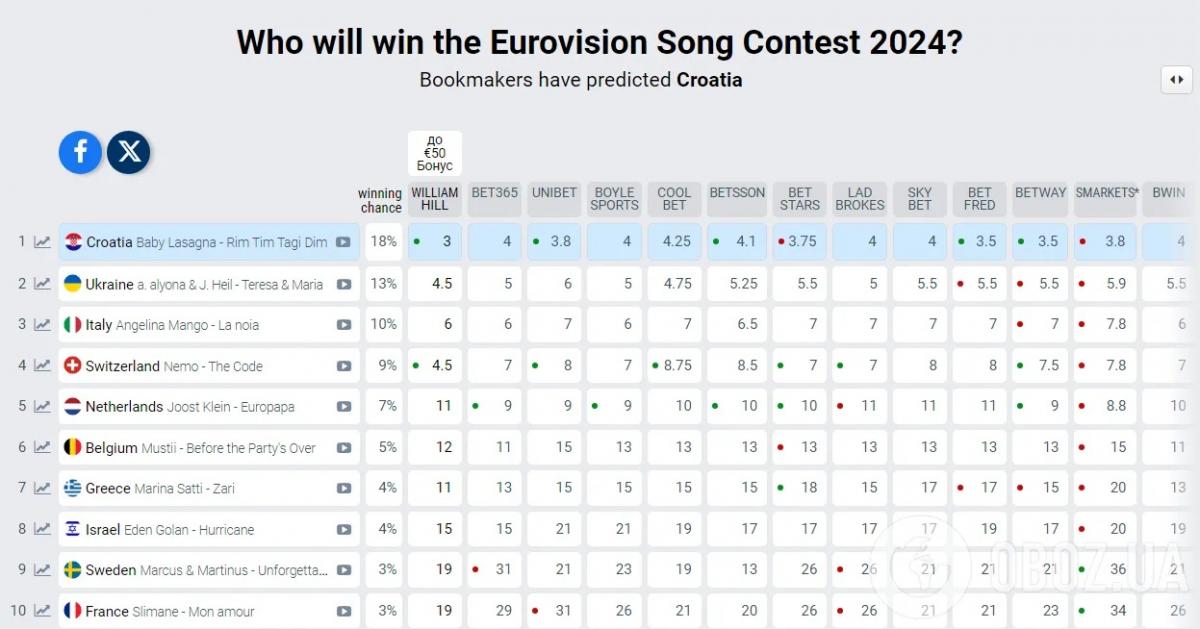
Task: Share odds table on Facebook
Action: pyautogui.click(x=80, y=152)
